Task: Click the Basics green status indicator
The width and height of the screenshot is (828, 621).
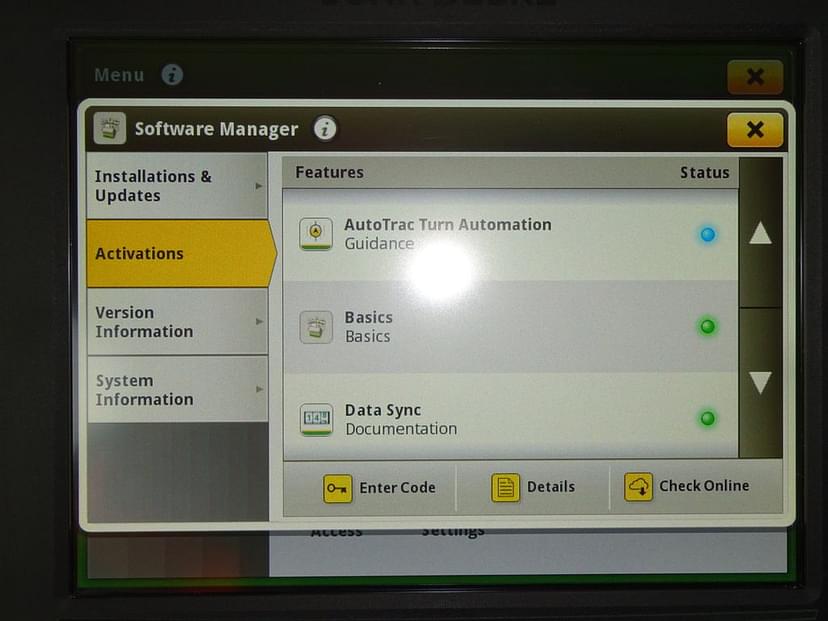Action: tap(708, 326)
